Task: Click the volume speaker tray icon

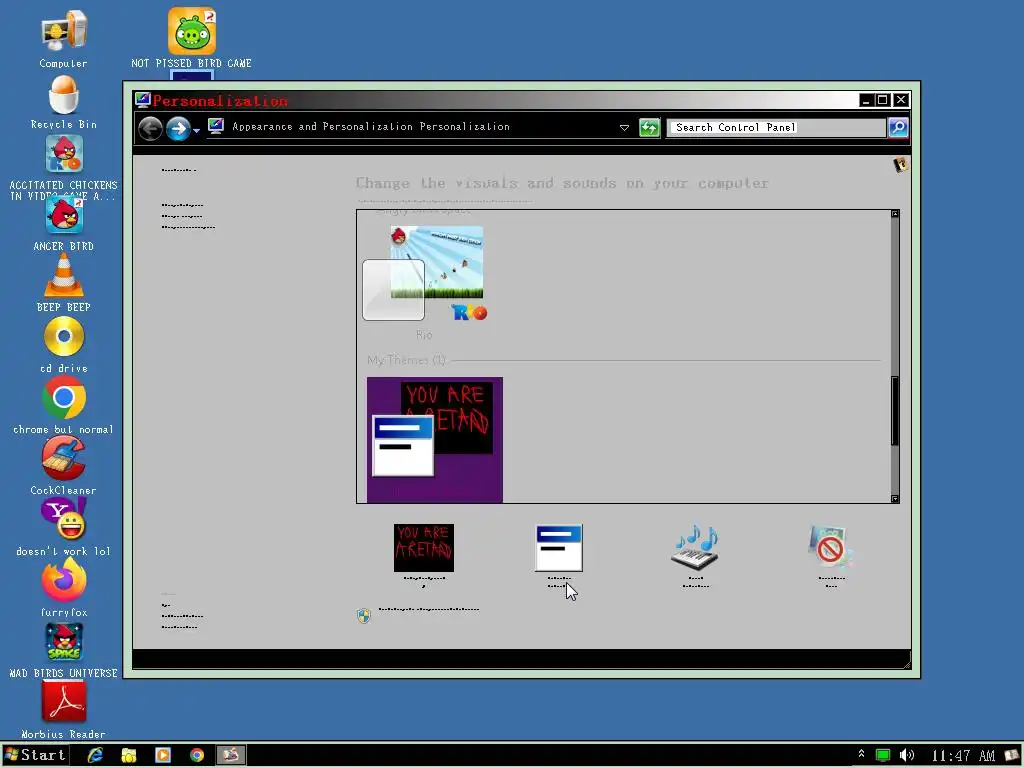Action: (906, 755)
